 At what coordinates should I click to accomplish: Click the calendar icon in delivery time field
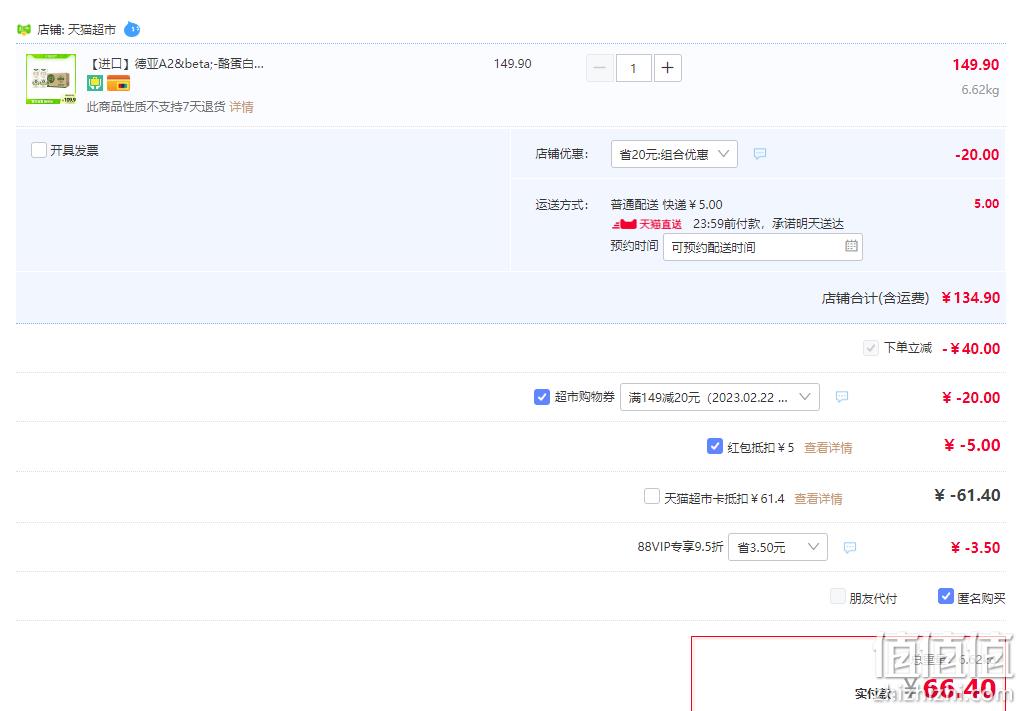pyautogui.click(x=851, y=246)
